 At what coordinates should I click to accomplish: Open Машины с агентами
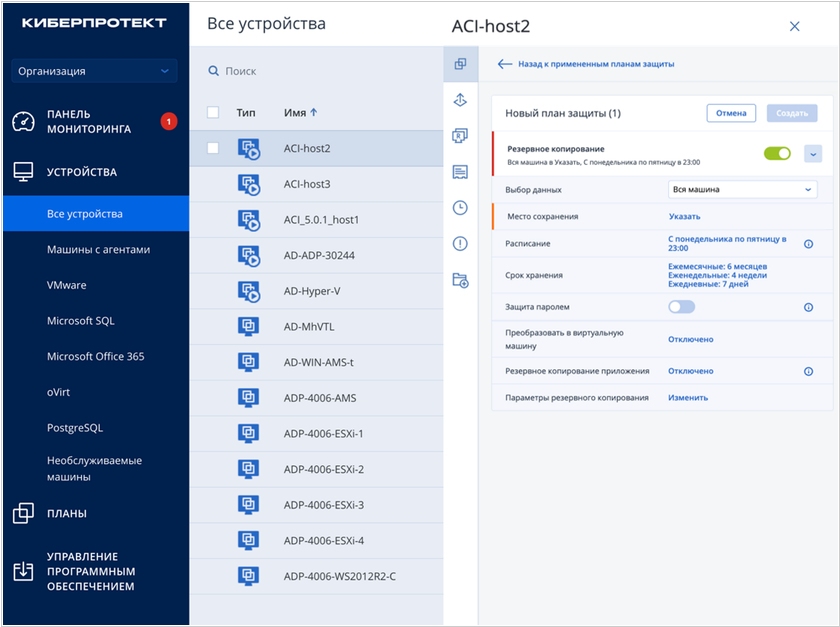(x=99, y=249)
